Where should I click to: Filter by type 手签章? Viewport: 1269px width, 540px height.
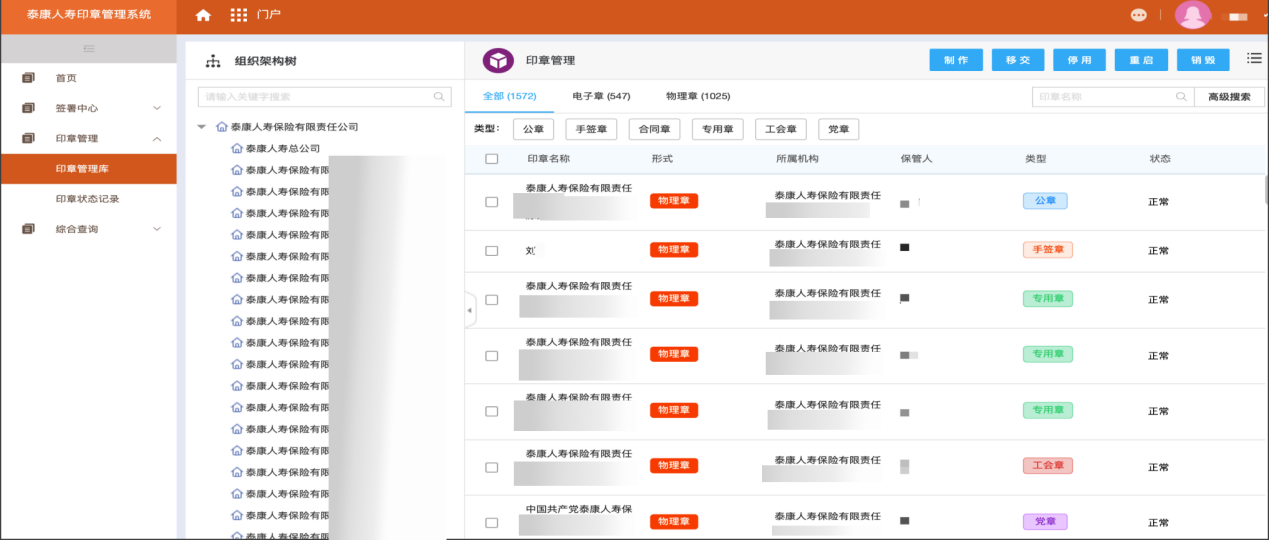click(591, 129)
